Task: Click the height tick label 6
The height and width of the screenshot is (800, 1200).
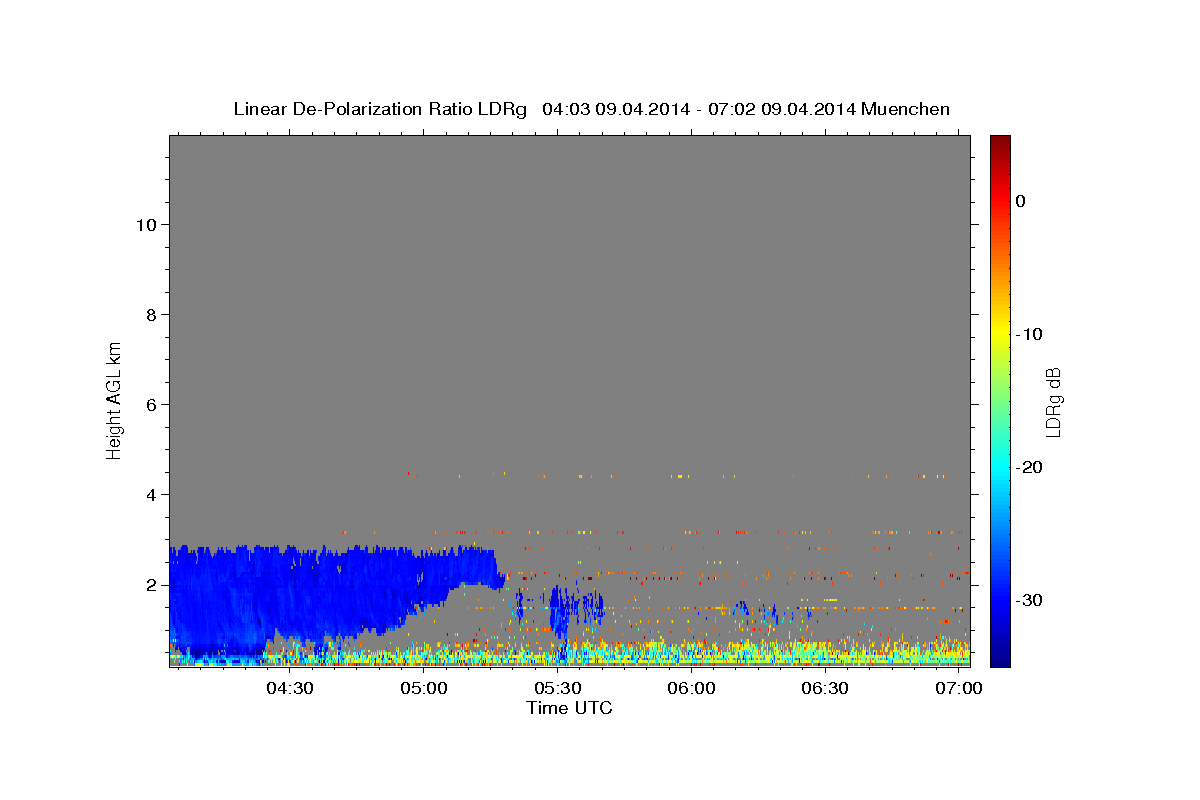Action: tap(152, 405)
